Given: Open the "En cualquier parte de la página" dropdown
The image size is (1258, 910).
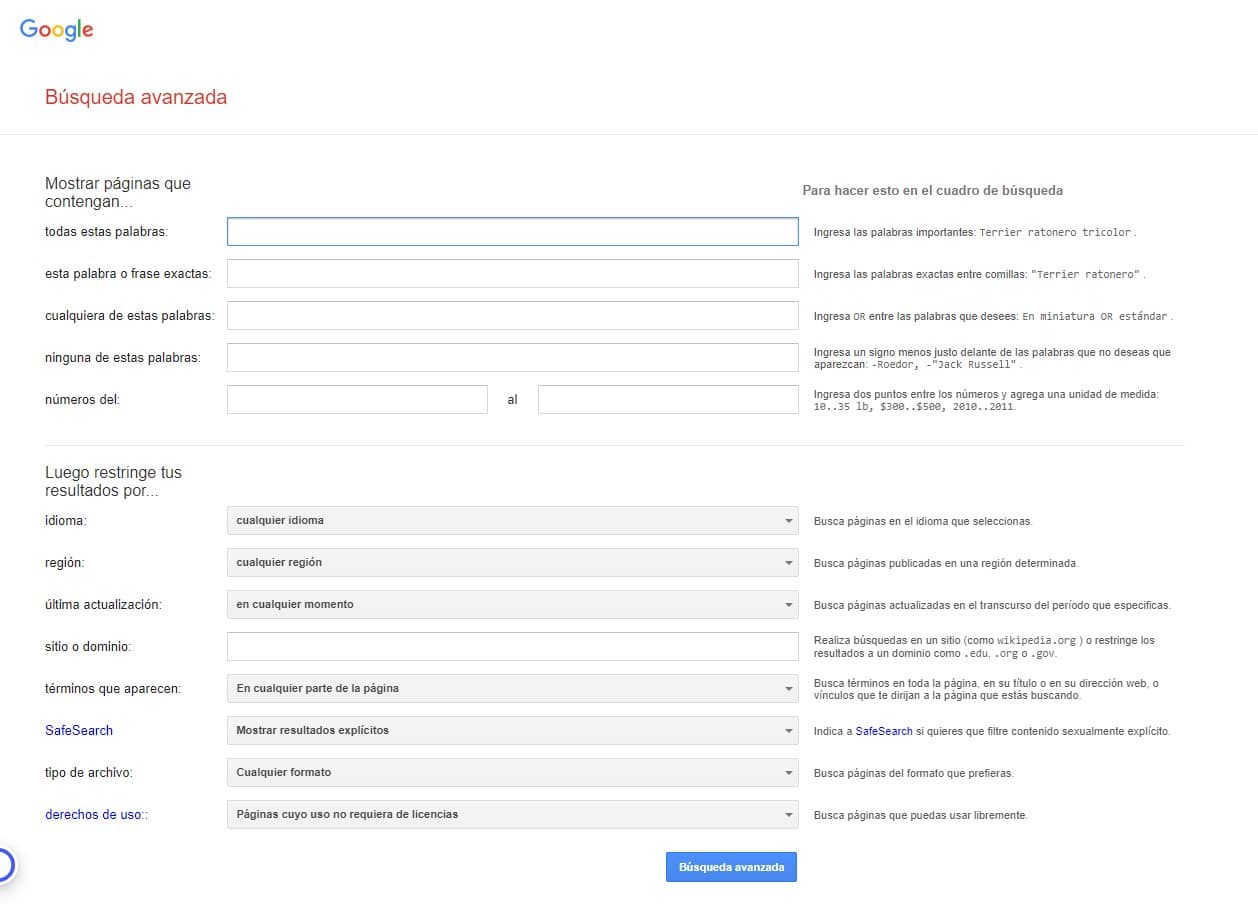Looking at the screenshot, I should coord(512,688).
